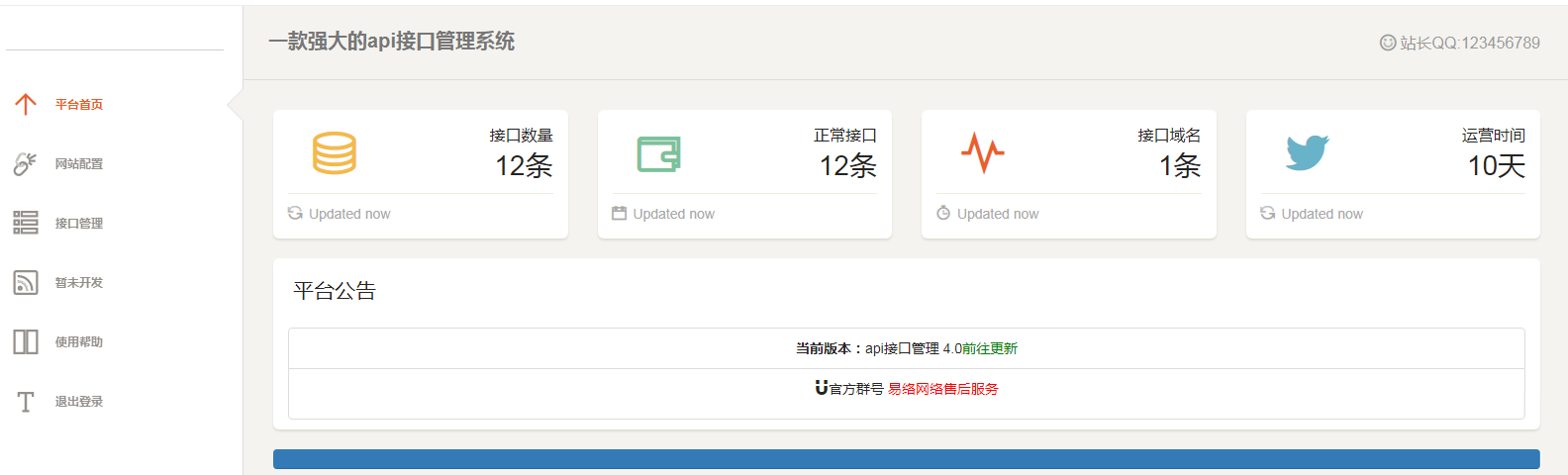Open the 平台首页 menu item
Image resolution: width=1568 pixels, height=475 pixels.
pos(79,105)
